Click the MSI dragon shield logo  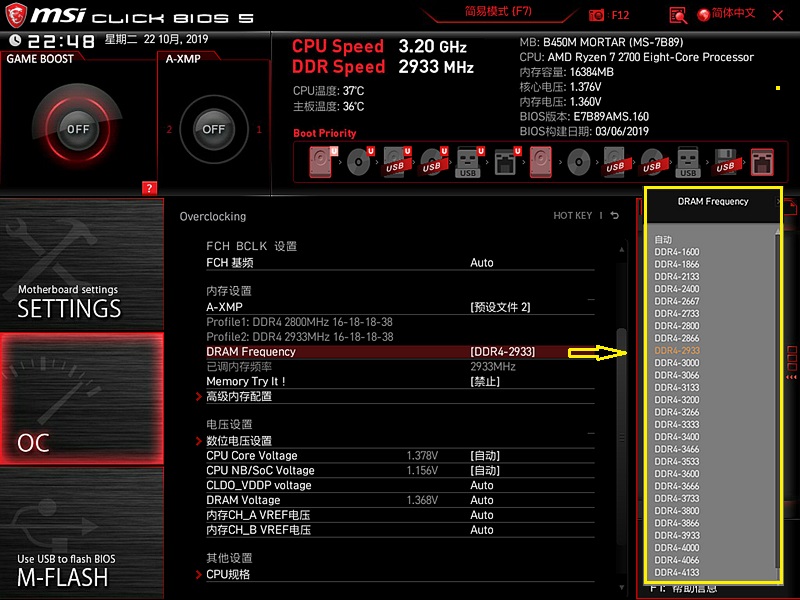pyautogui.click(x=16, y=15)
